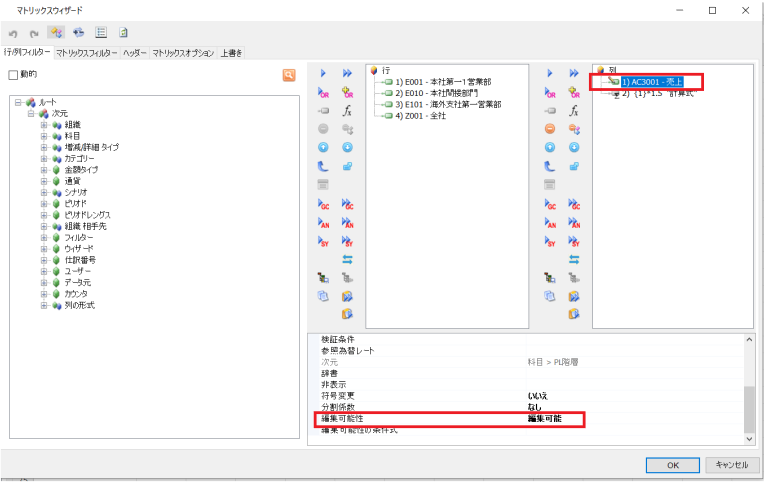Click the move-up arrow icon in the row toolbar
This screenshot has height=482, width=766.
(x=323, y=147)
